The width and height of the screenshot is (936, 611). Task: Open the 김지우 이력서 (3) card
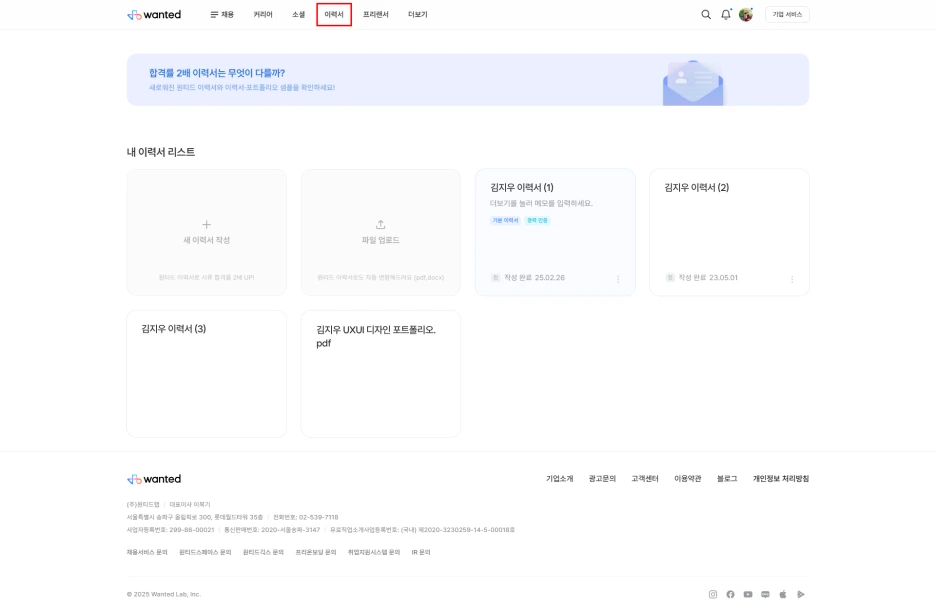(x=207, y=374)
